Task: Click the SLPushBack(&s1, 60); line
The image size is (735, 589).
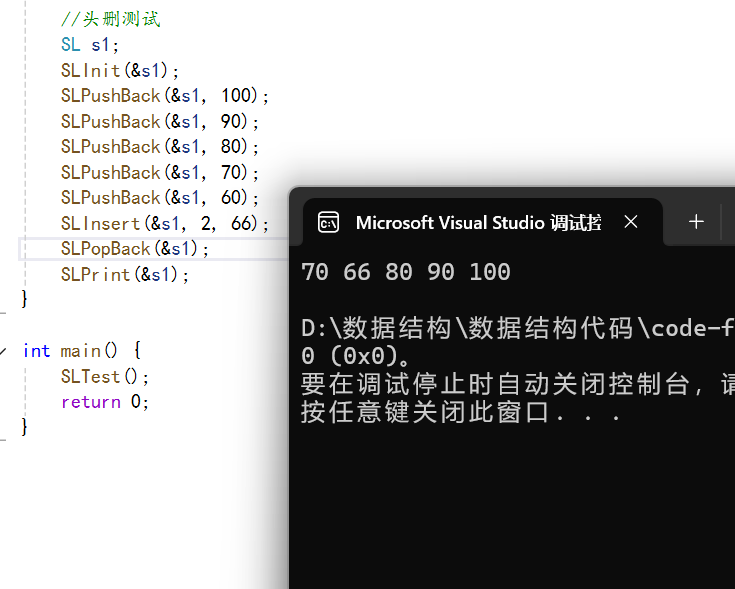Action: point(160,198)
